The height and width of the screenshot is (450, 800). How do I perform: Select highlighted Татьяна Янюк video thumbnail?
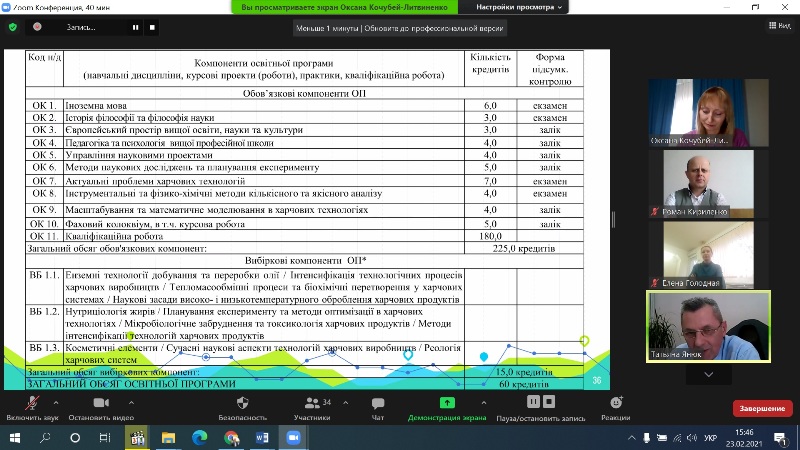tap(708, 327)
